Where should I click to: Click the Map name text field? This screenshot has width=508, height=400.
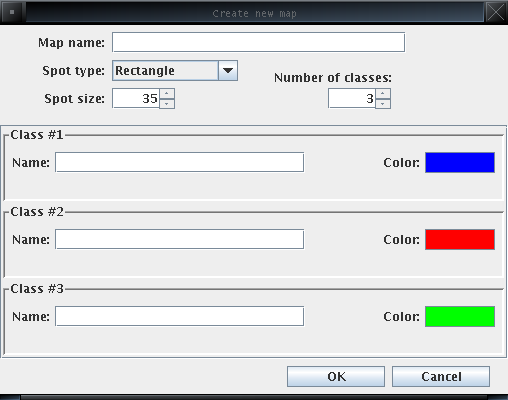point(258,42)
